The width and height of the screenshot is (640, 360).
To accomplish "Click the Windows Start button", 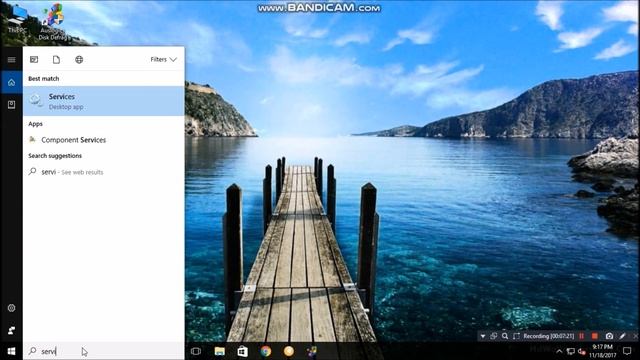I will click(x=11, y=351).
